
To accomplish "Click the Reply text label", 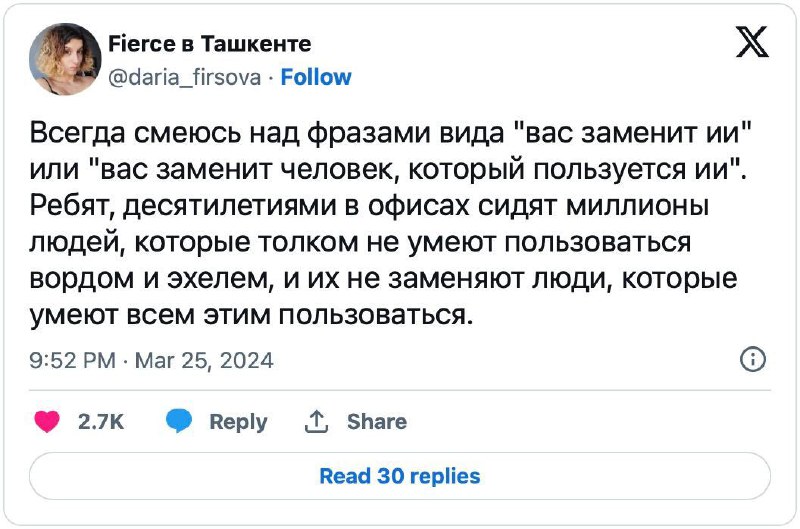I will click(x=238, y=422).
